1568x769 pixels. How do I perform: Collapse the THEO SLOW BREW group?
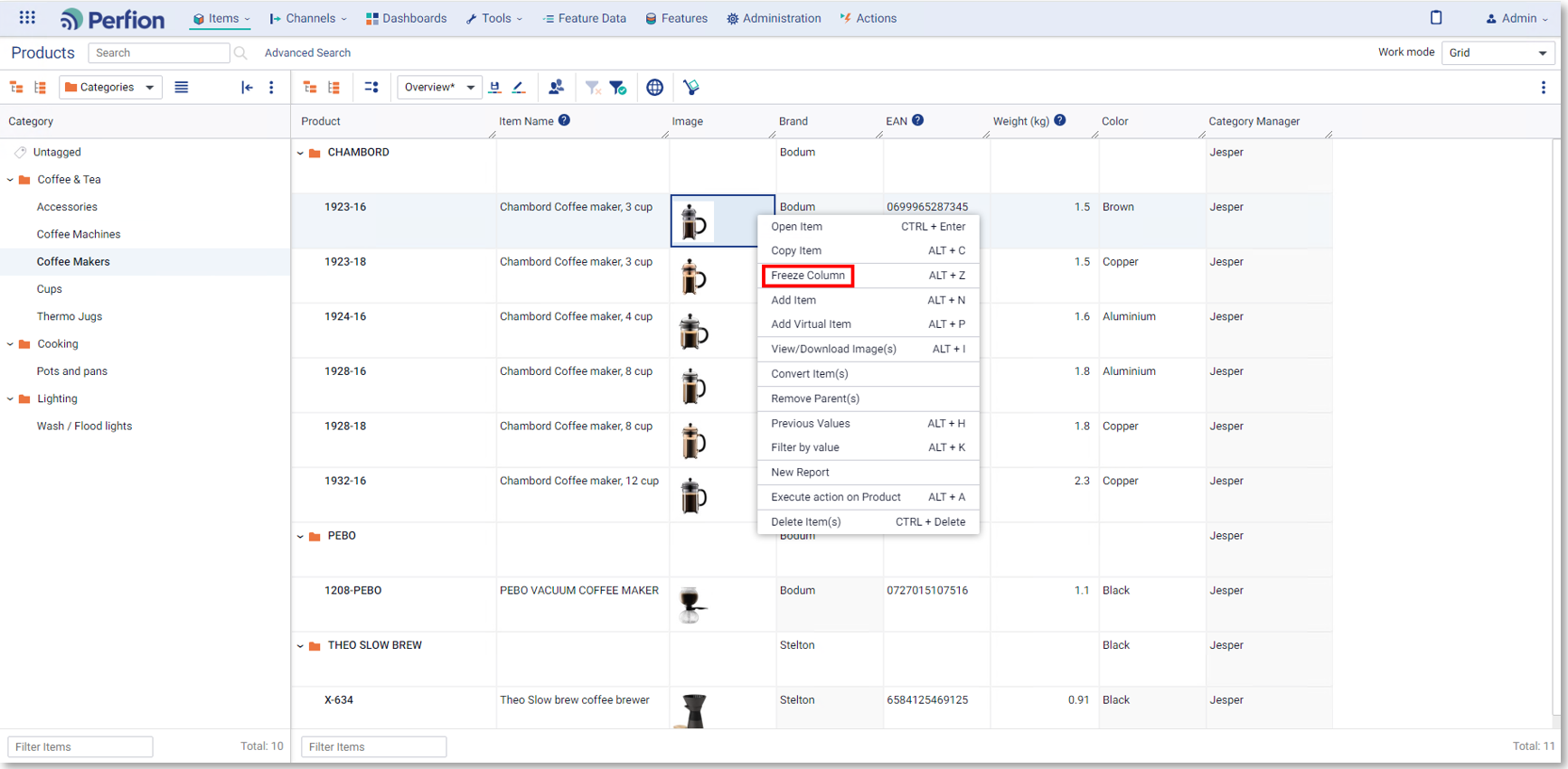pos(301,645)
